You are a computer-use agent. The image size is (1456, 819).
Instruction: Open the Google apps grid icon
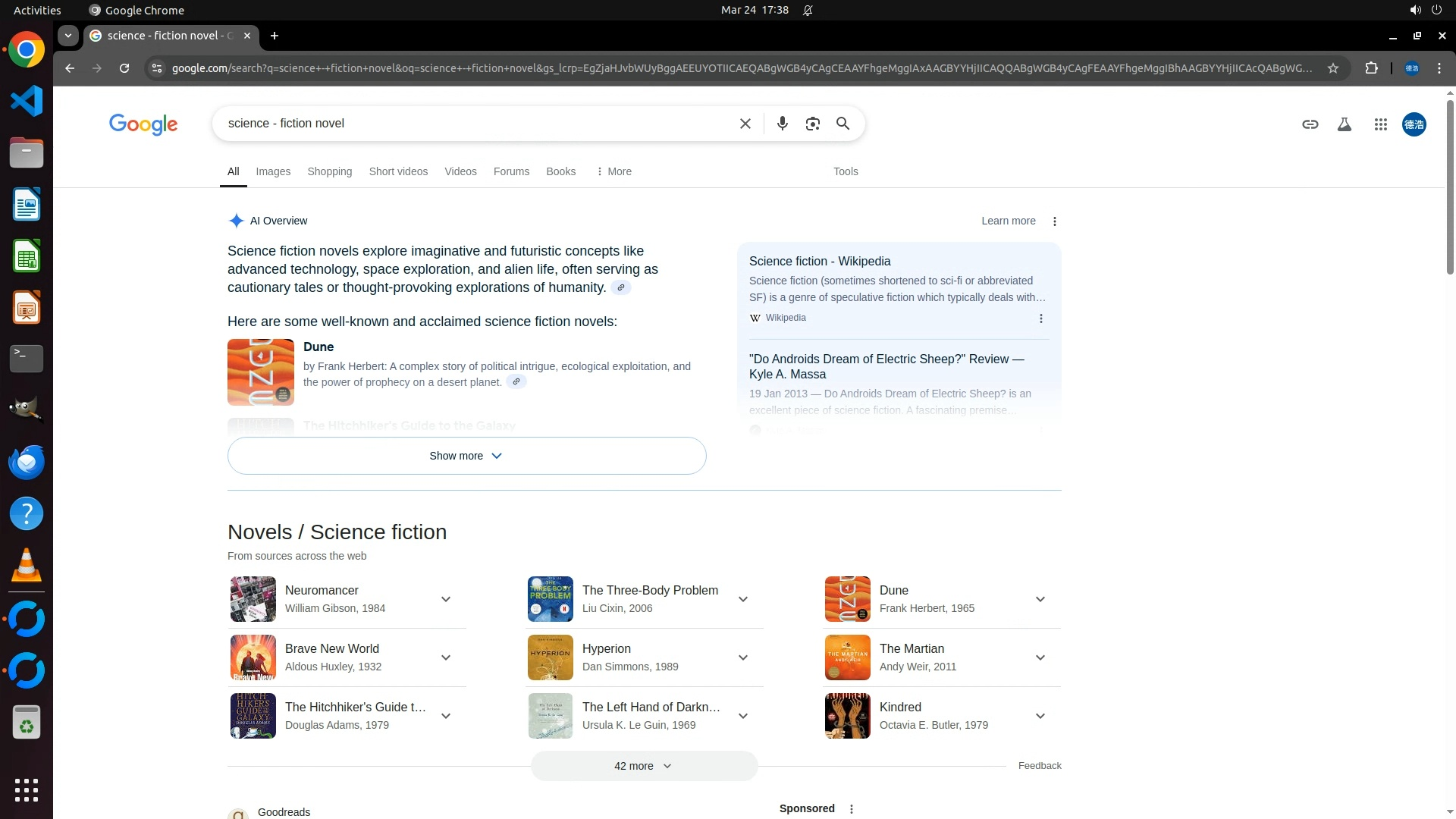pos(1380,124)
